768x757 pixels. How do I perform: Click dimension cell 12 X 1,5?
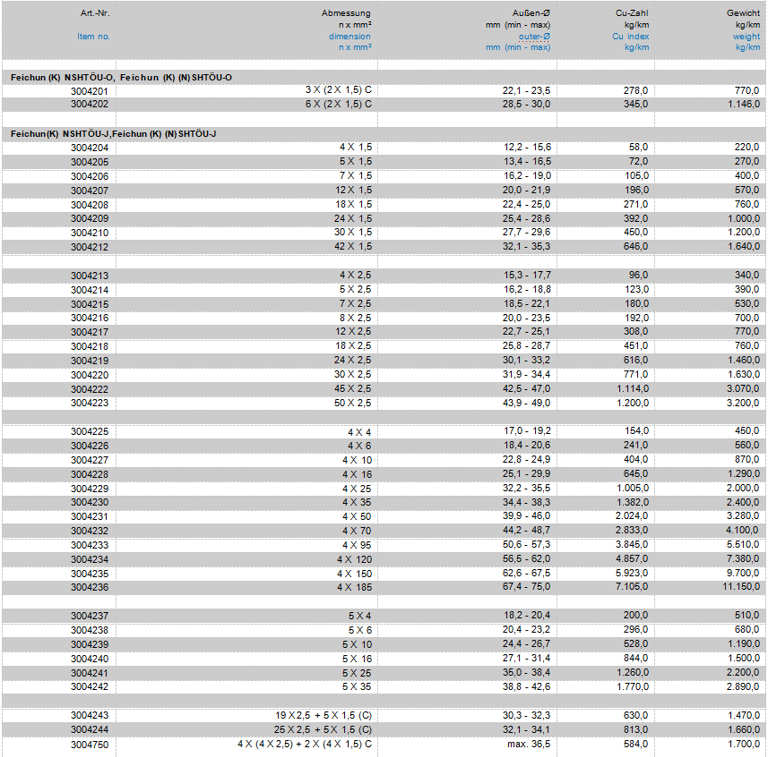point(353,190)
